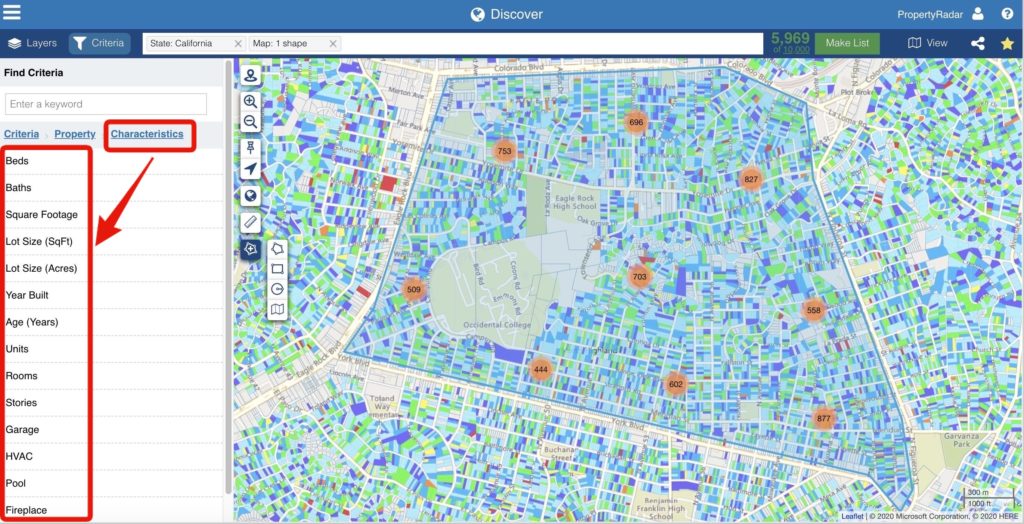Select the Lot Size (SqFt) criterion
Image resolution: width=1024 pixels, height=524 pixels.
coord(112,241)
